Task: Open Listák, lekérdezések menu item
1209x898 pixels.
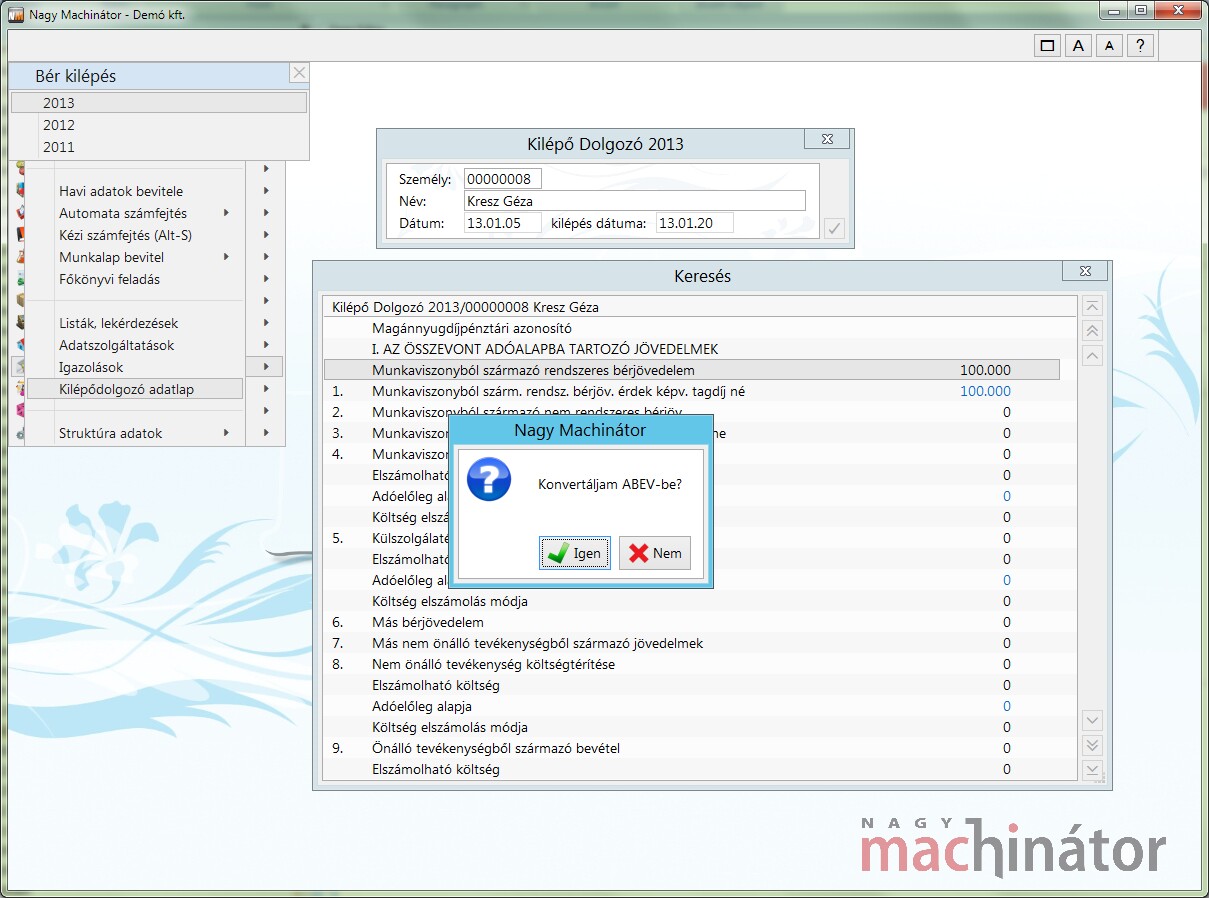Action: pyautogui.click(x=135, y=323)
